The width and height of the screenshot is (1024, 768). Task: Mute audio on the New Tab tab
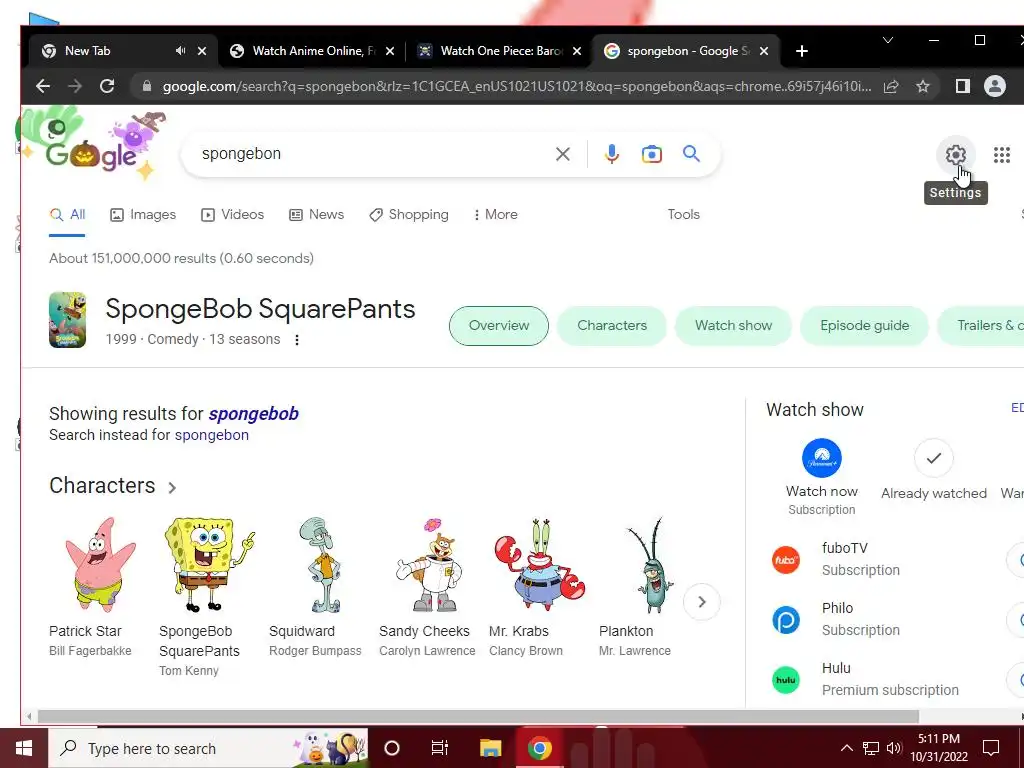pos(181,50)
